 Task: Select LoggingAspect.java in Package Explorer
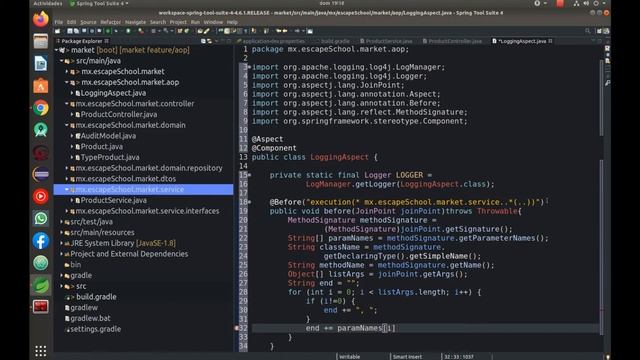[113, 93]
